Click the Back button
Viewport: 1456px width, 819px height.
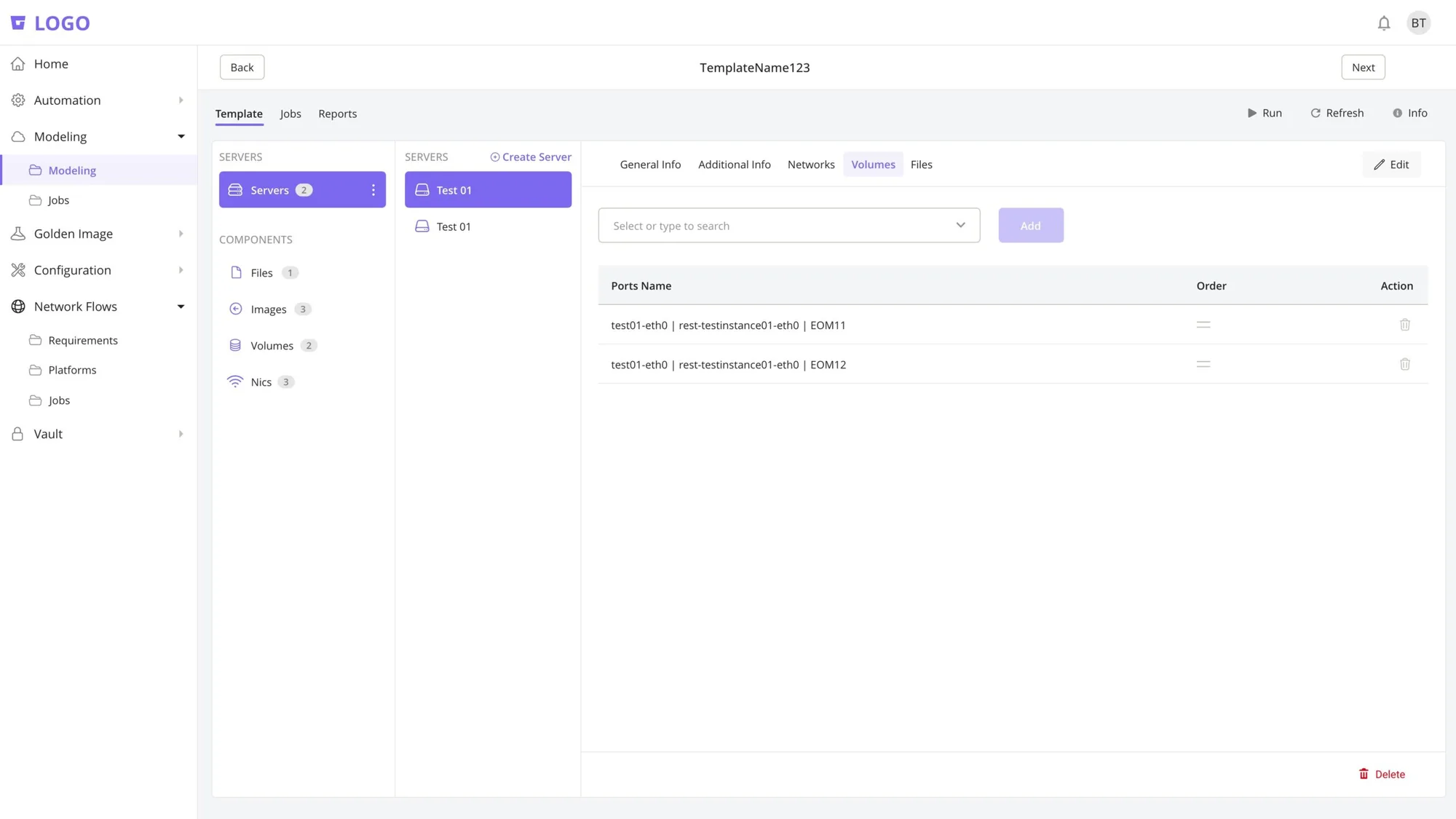pos(242,68)
